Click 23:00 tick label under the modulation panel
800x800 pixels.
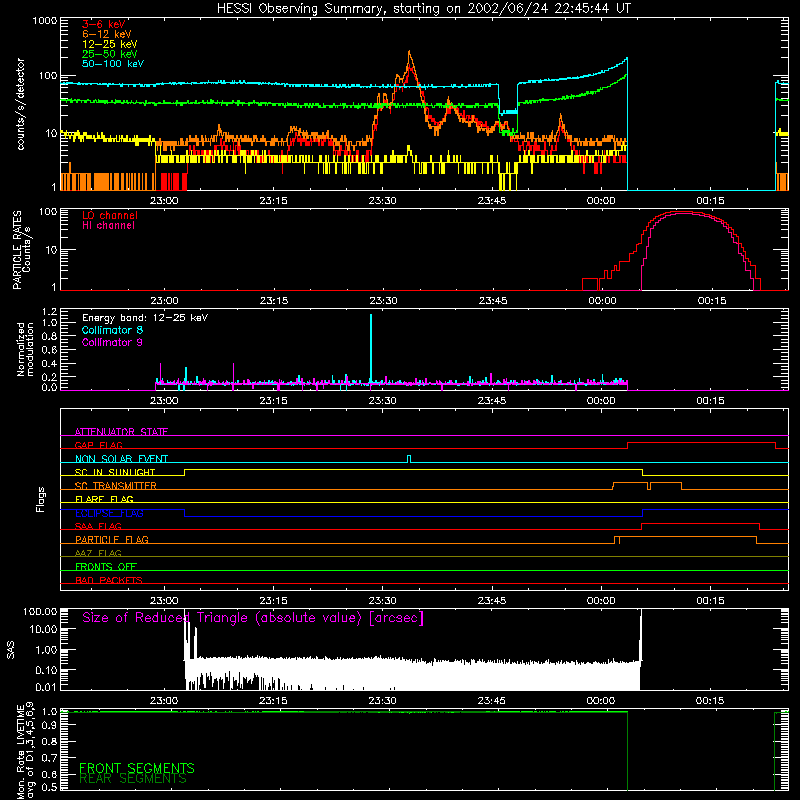pos(164,401)
